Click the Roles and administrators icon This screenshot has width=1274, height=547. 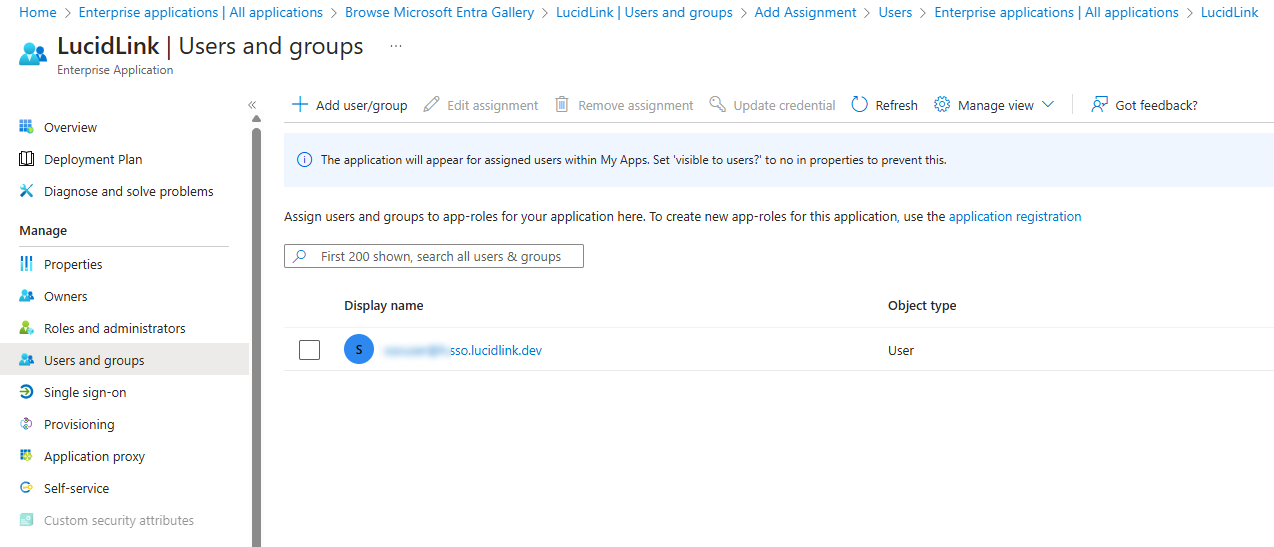pos(27,328)
